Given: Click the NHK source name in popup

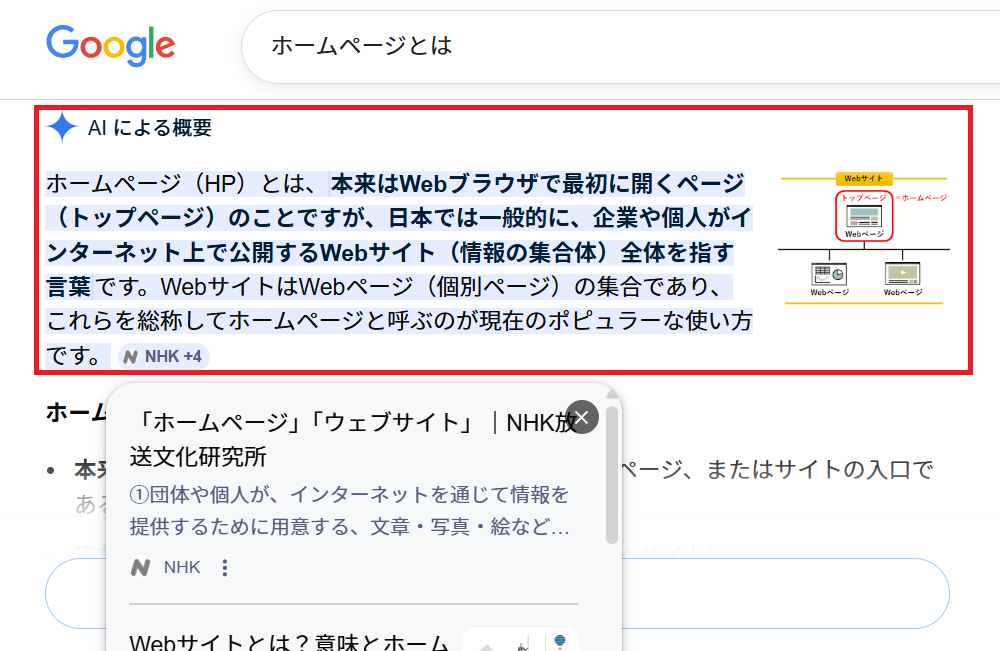Looking at the screenshot, I should pos(182,568).
